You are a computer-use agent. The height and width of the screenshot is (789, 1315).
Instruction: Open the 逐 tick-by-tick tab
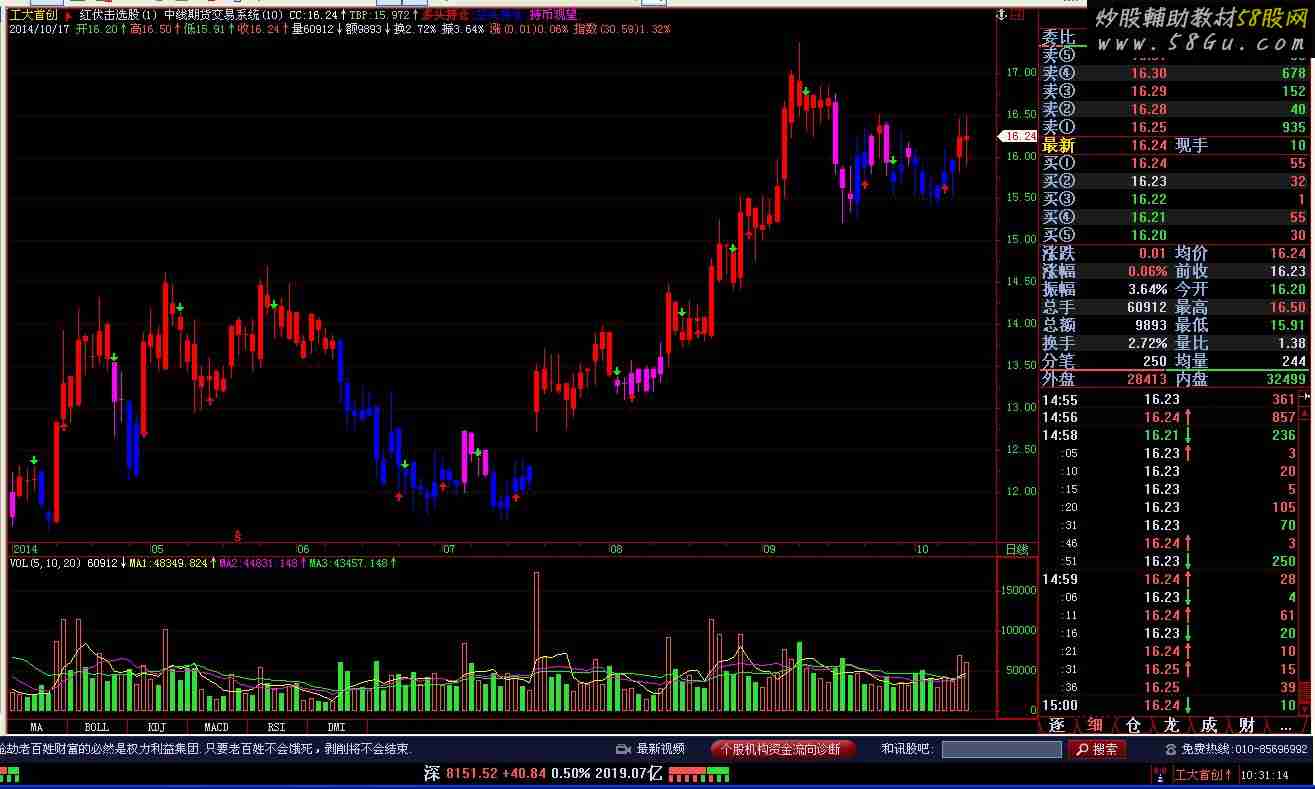pyautogui.click(x=1057, y=725)
